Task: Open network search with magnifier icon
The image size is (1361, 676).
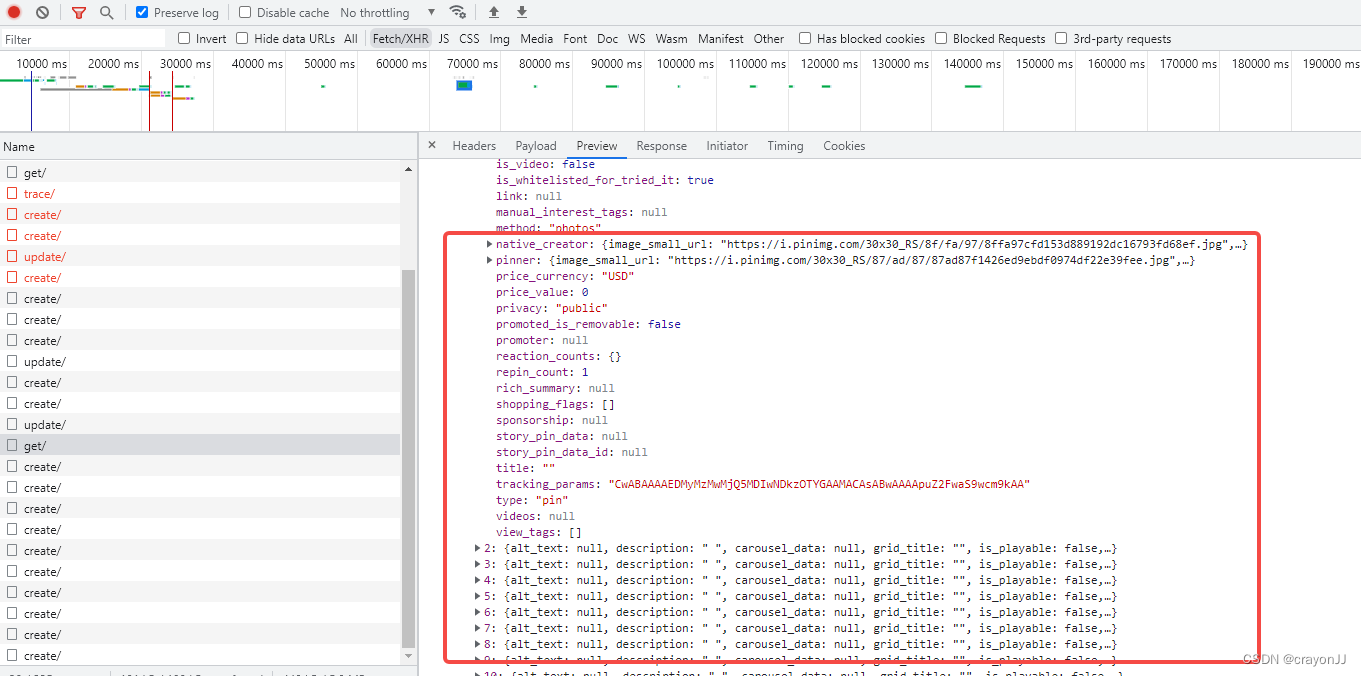Action: click(x=106, y=12)
